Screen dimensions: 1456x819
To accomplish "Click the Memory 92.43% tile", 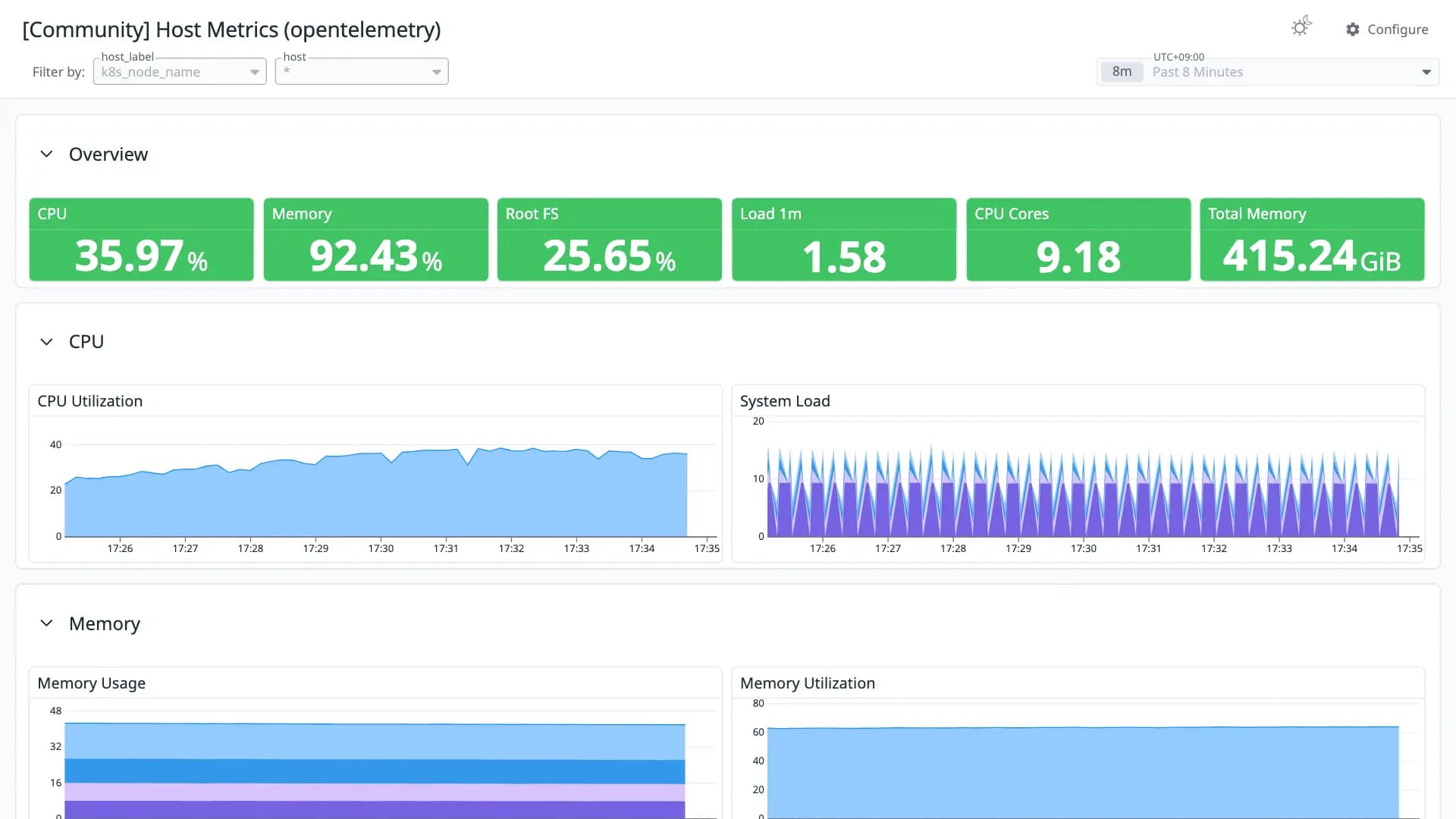I will pos(375,240).
